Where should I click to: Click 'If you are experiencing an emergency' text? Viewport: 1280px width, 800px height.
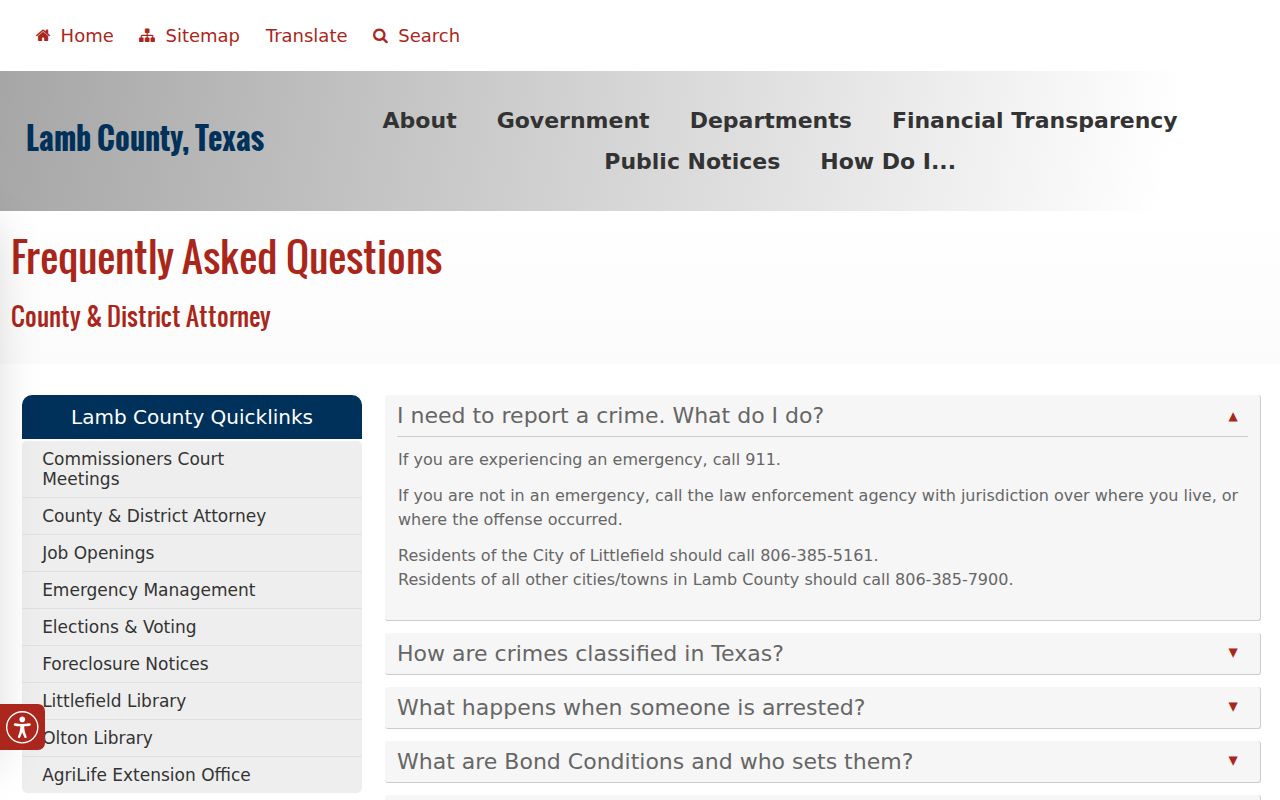pyautogui.click(x=589, y=460)
